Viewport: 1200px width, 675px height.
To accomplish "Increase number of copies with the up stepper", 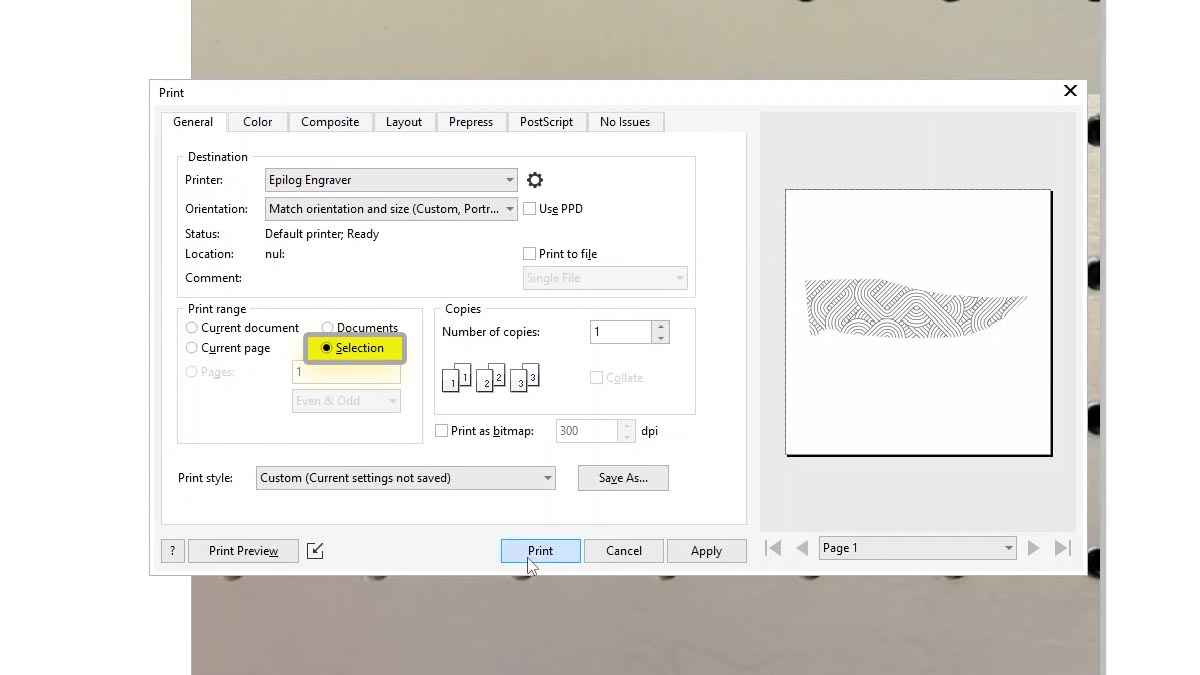I will click(x=658, y=327).
